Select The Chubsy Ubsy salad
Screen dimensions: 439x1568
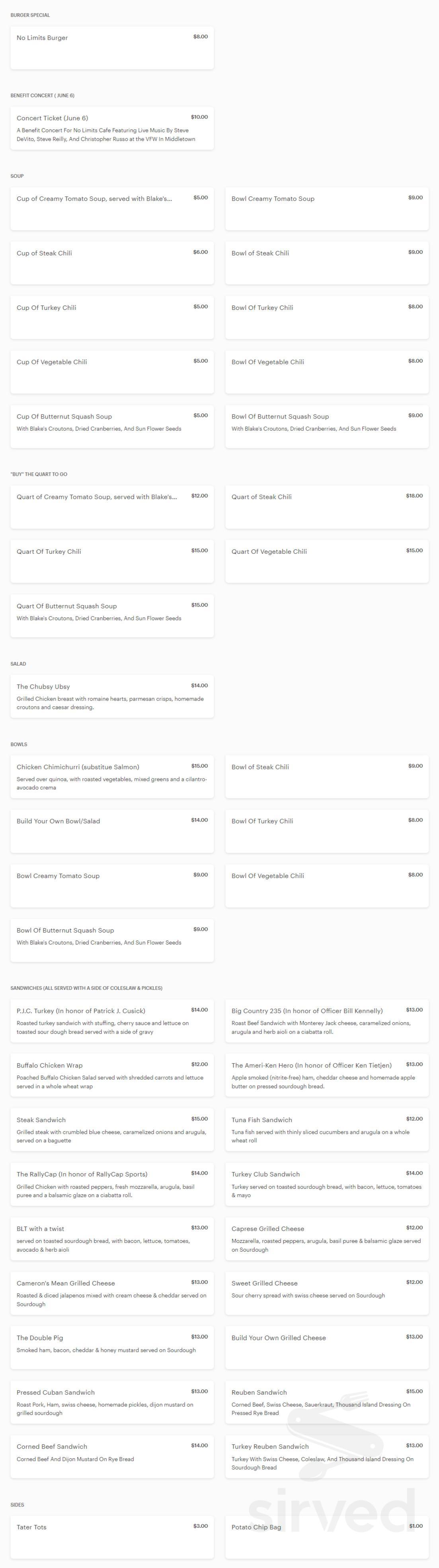112,696
